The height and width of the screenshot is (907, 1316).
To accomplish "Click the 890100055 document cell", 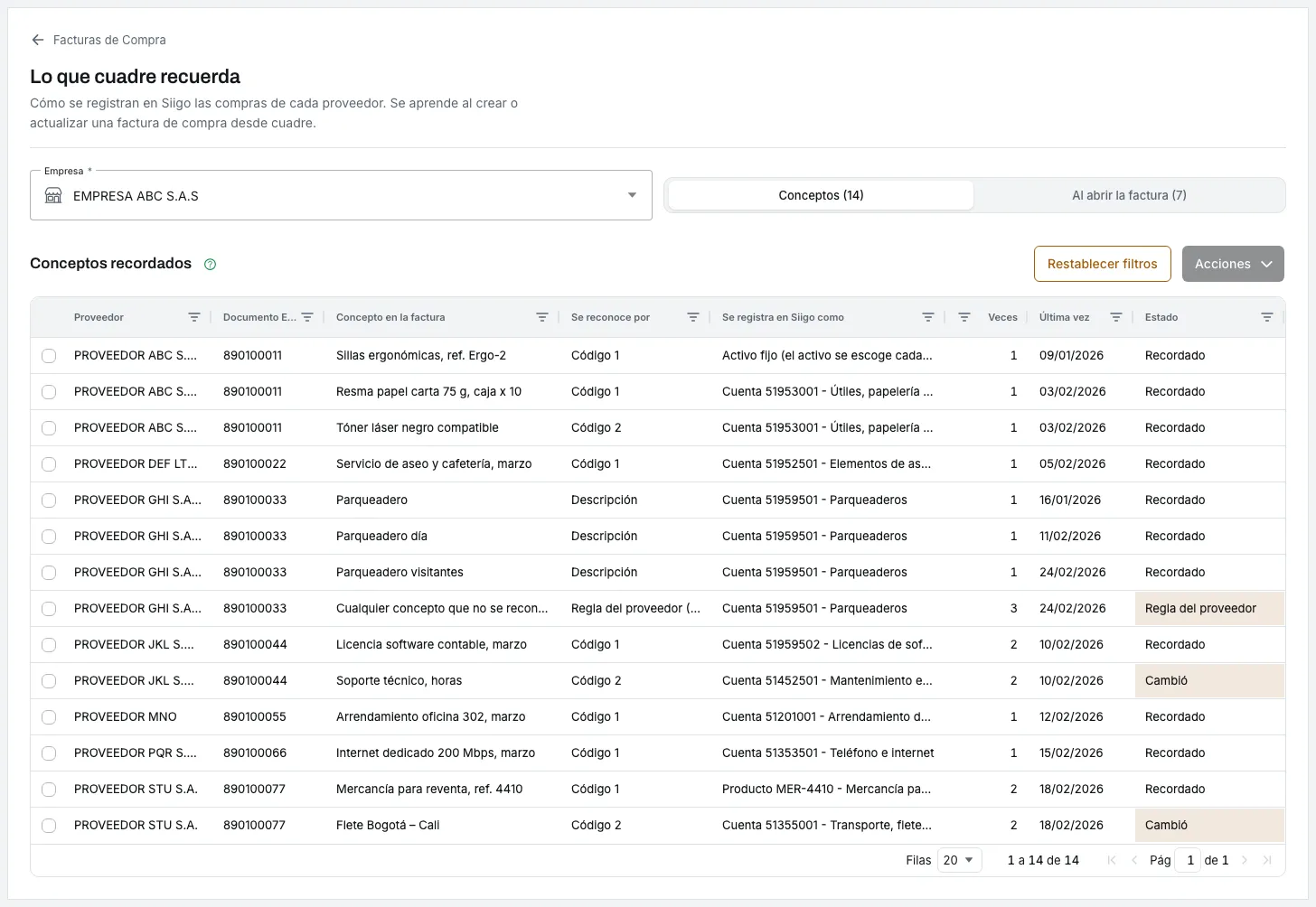I will point(255,716).
